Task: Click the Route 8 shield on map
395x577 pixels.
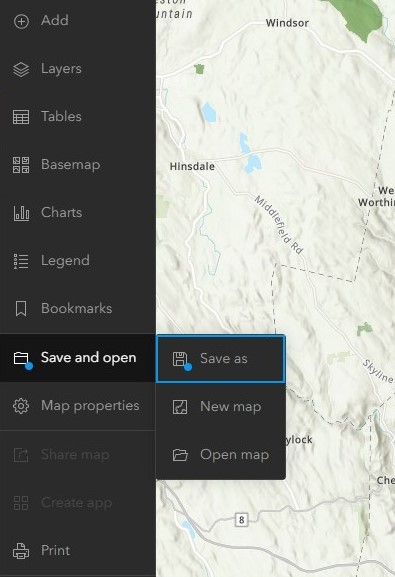Action: pyautogui.click(x=241, y=520)
